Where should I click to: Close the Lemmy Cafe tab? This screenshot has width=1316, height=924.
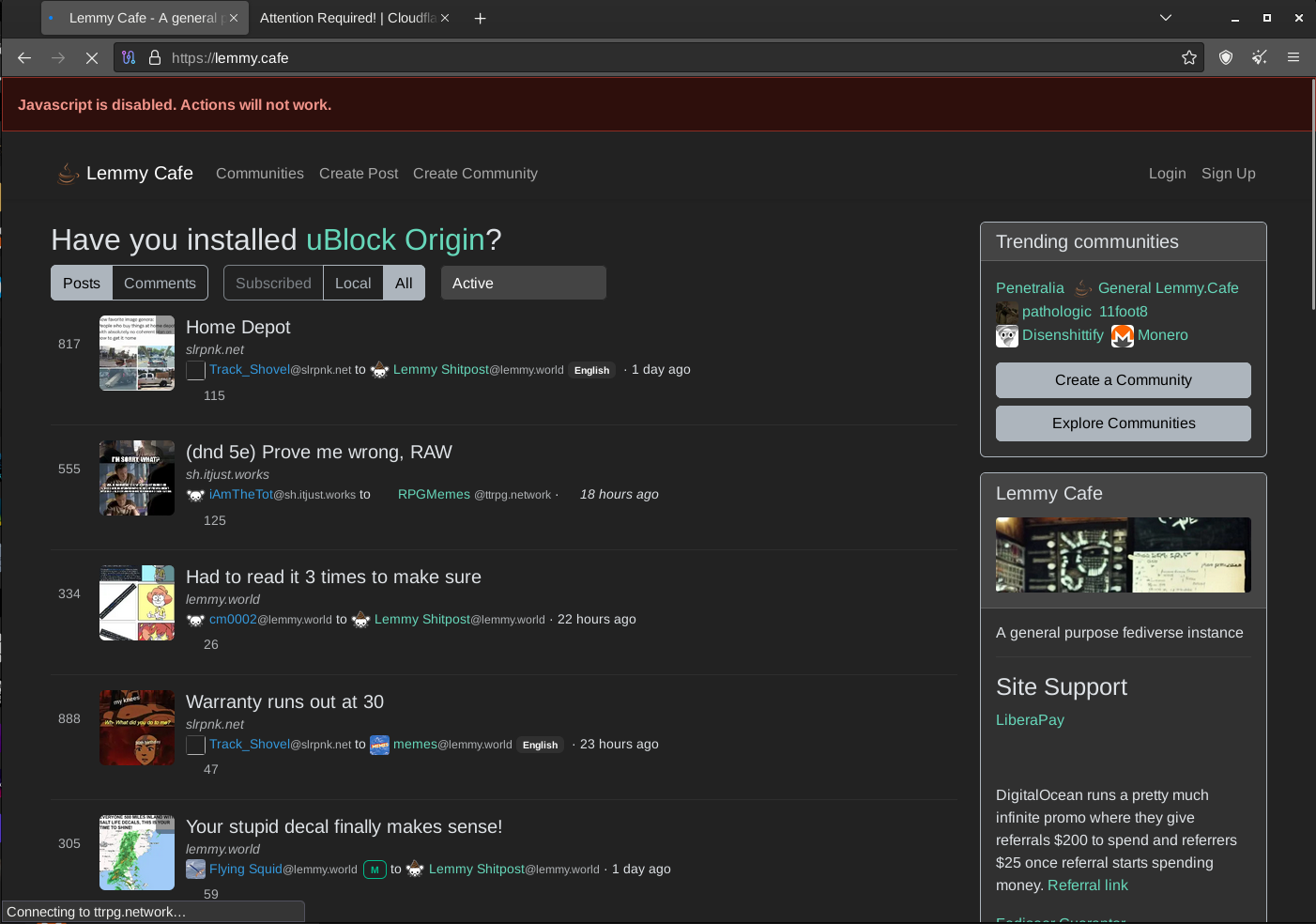pos(234,18)
